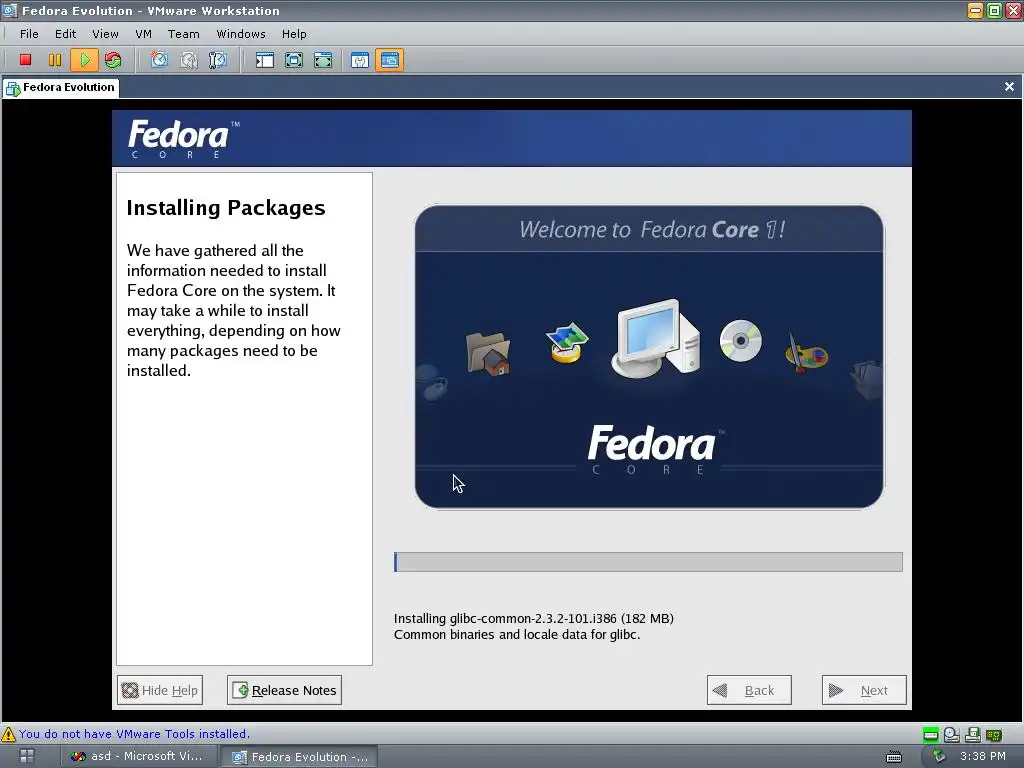Click the red Power Off toolbar button
Image resolution: width=1024 pixels, height=768 pixels.
coord(25,60)
